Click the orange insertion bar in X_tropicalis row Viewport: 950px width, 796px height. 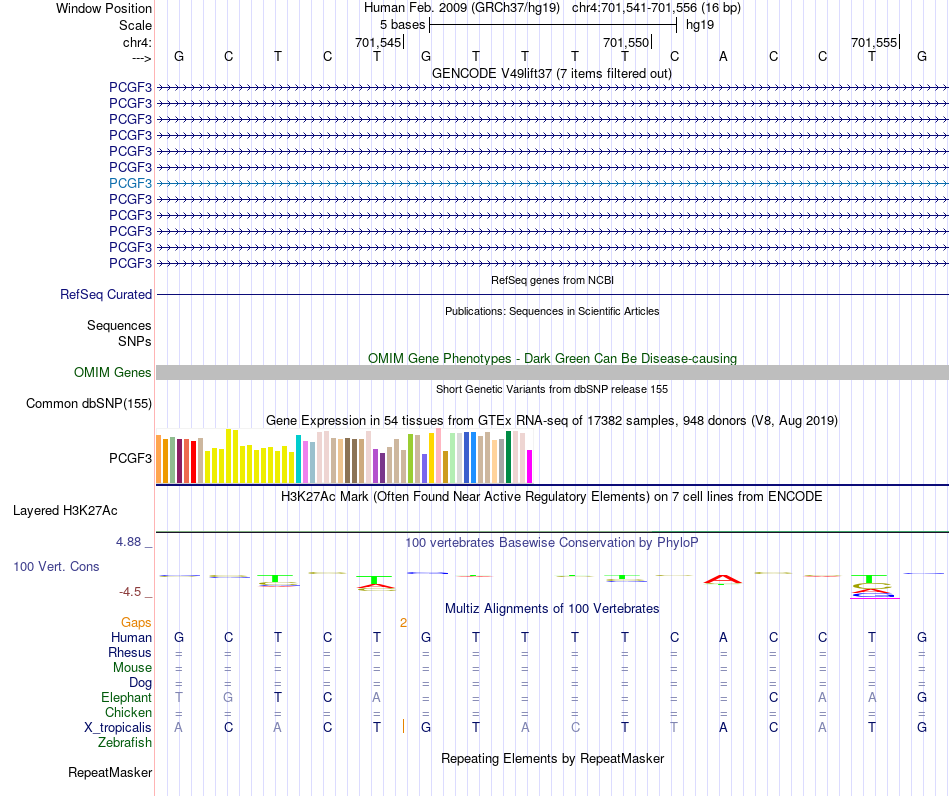(403, 726)
